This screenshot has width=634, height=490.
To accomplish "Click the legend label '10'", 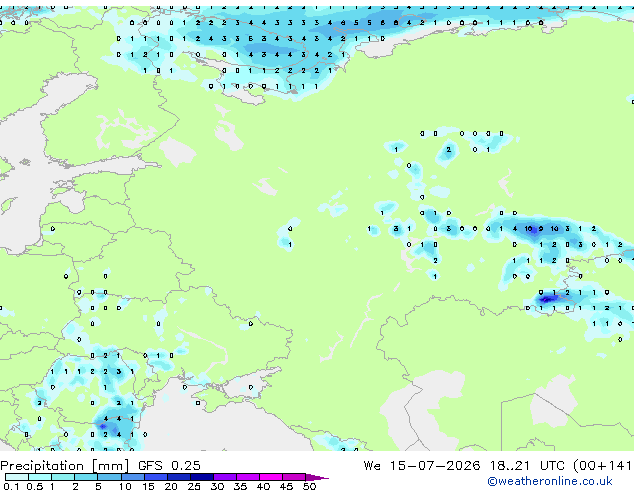I will click(125, 486).
